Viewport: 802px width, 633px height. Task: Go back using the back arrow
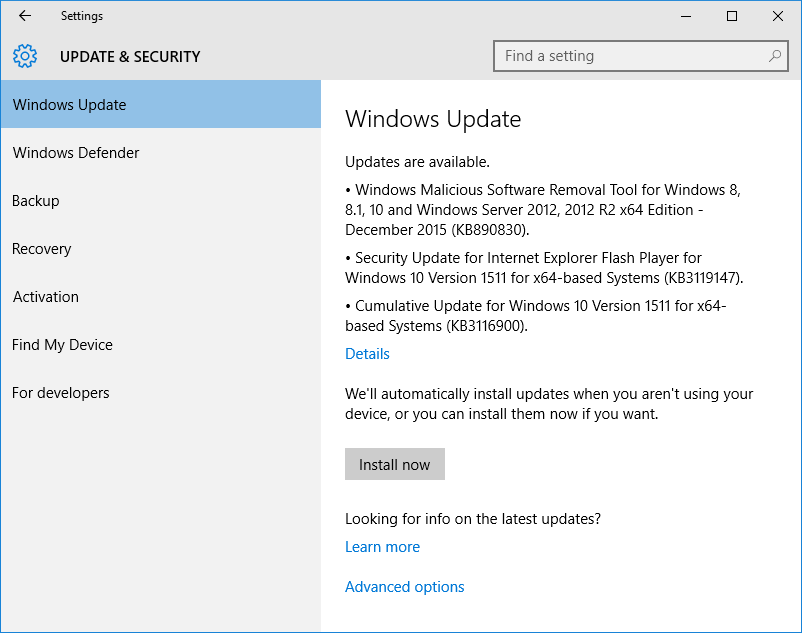[x=25, y=16]
